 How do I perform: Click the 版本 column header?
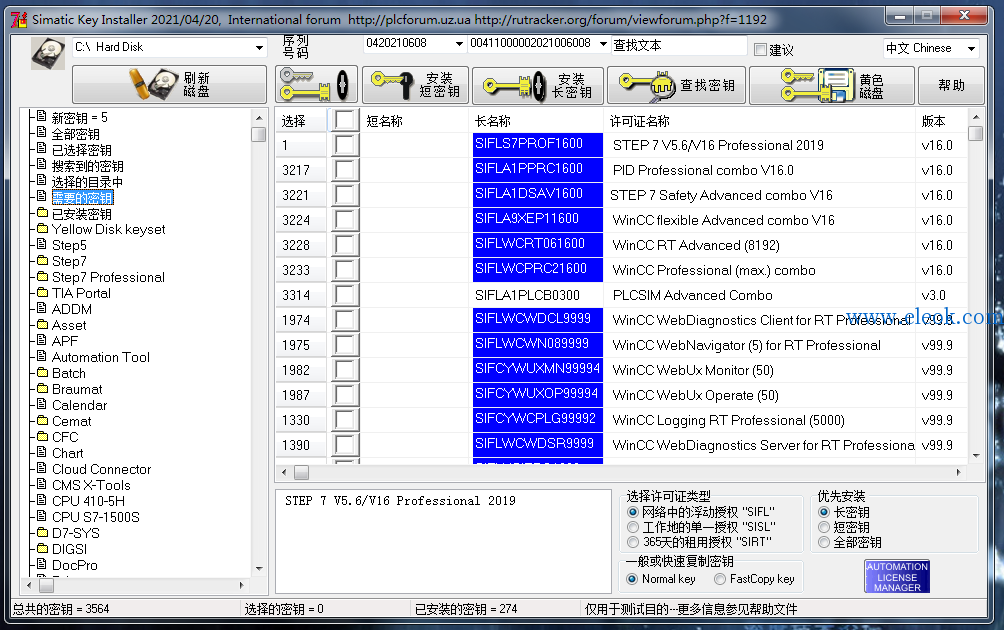941,121
